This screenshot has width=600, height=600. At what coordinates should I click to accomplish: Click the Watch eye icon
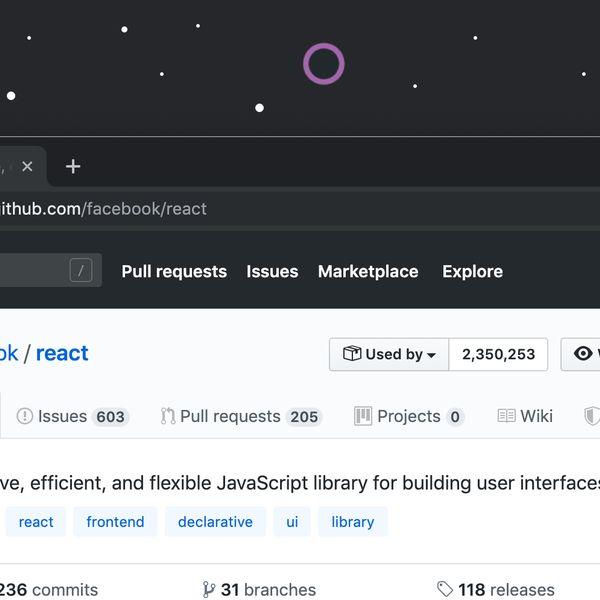[583, 353]
